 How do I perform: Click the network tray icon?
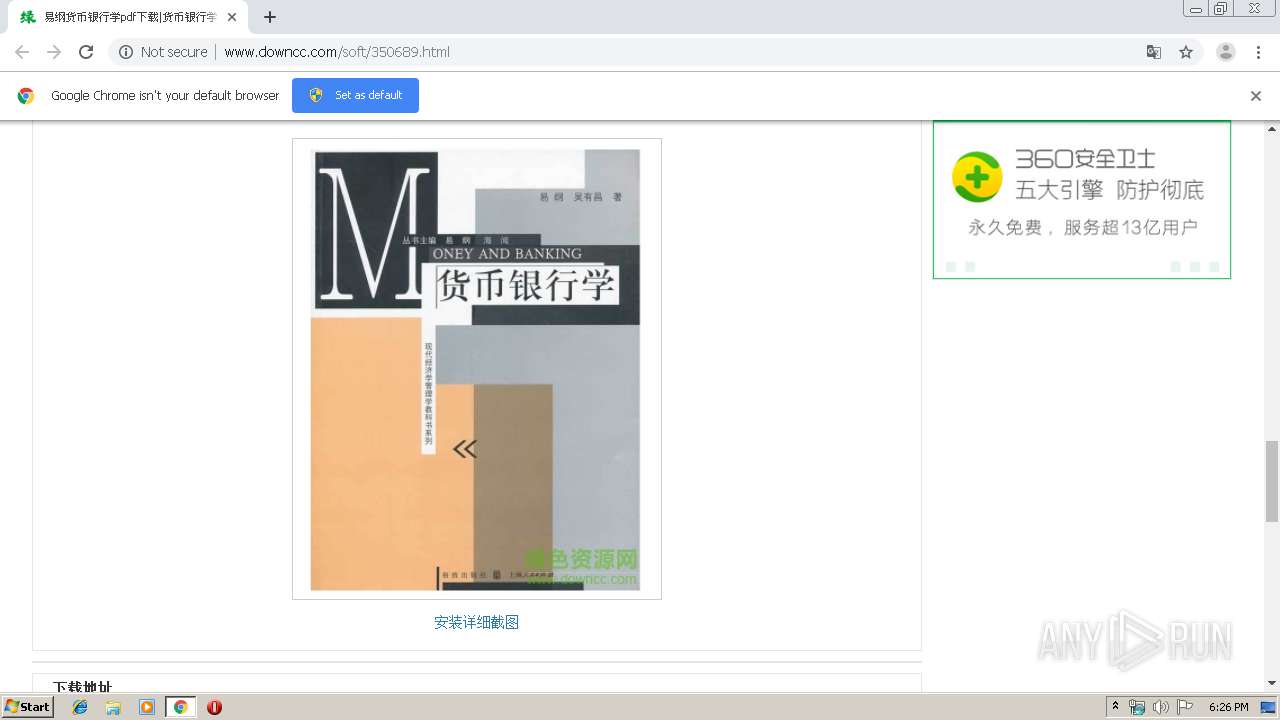(x=1137, y=707)
